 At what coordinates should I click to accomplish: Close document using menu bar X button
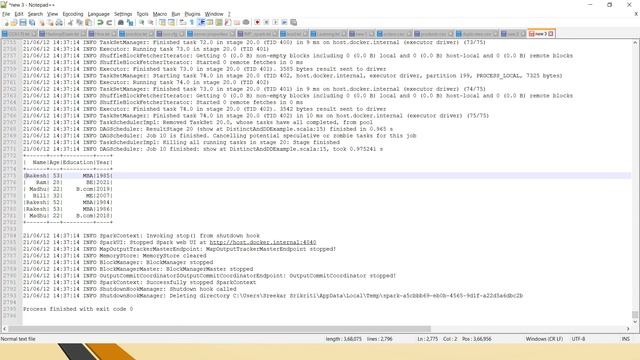[636, 14]
